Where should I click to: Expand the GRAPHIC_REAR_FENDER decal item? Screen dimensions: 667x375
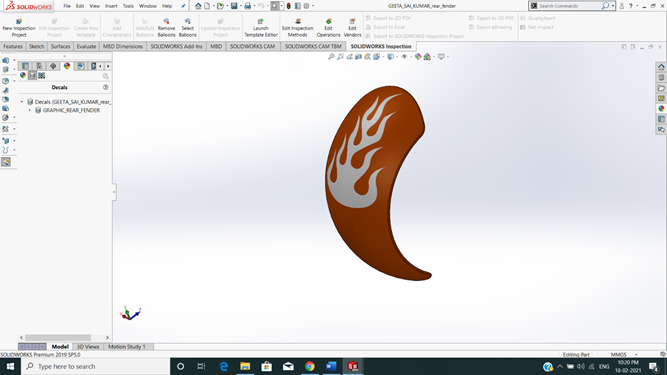30,110
